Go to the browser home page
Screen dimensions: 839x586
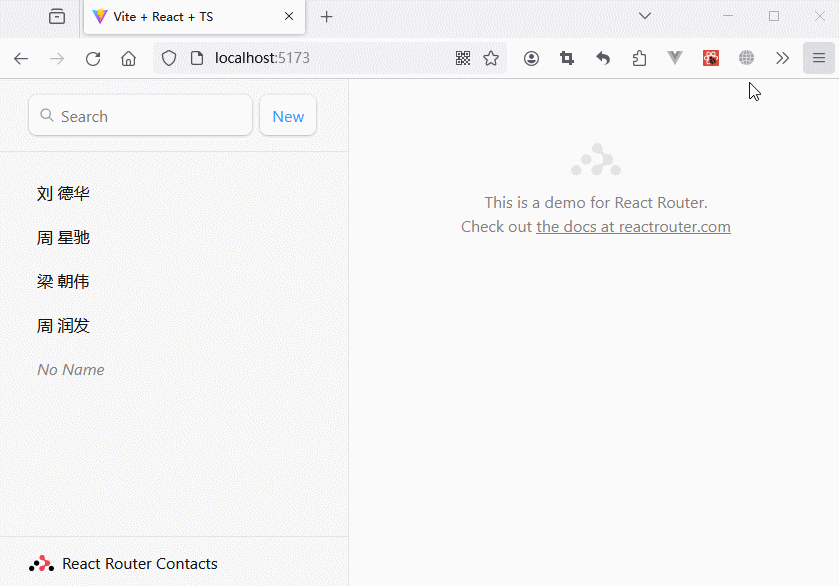(x=128, y=58)
